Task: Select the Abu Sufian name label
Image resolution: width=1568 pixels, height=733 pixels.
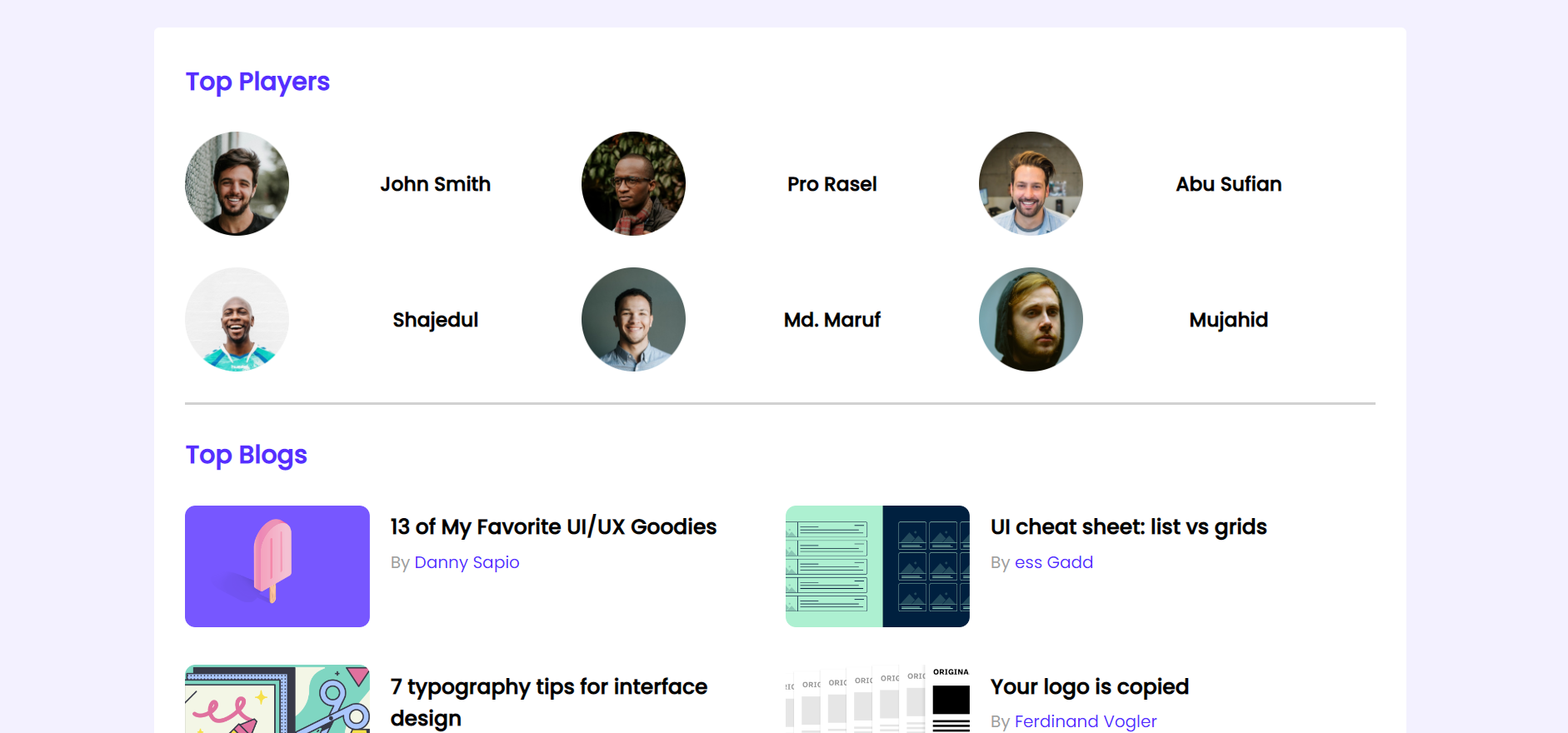Action: pyautogui.click(x=1229, y=184)
